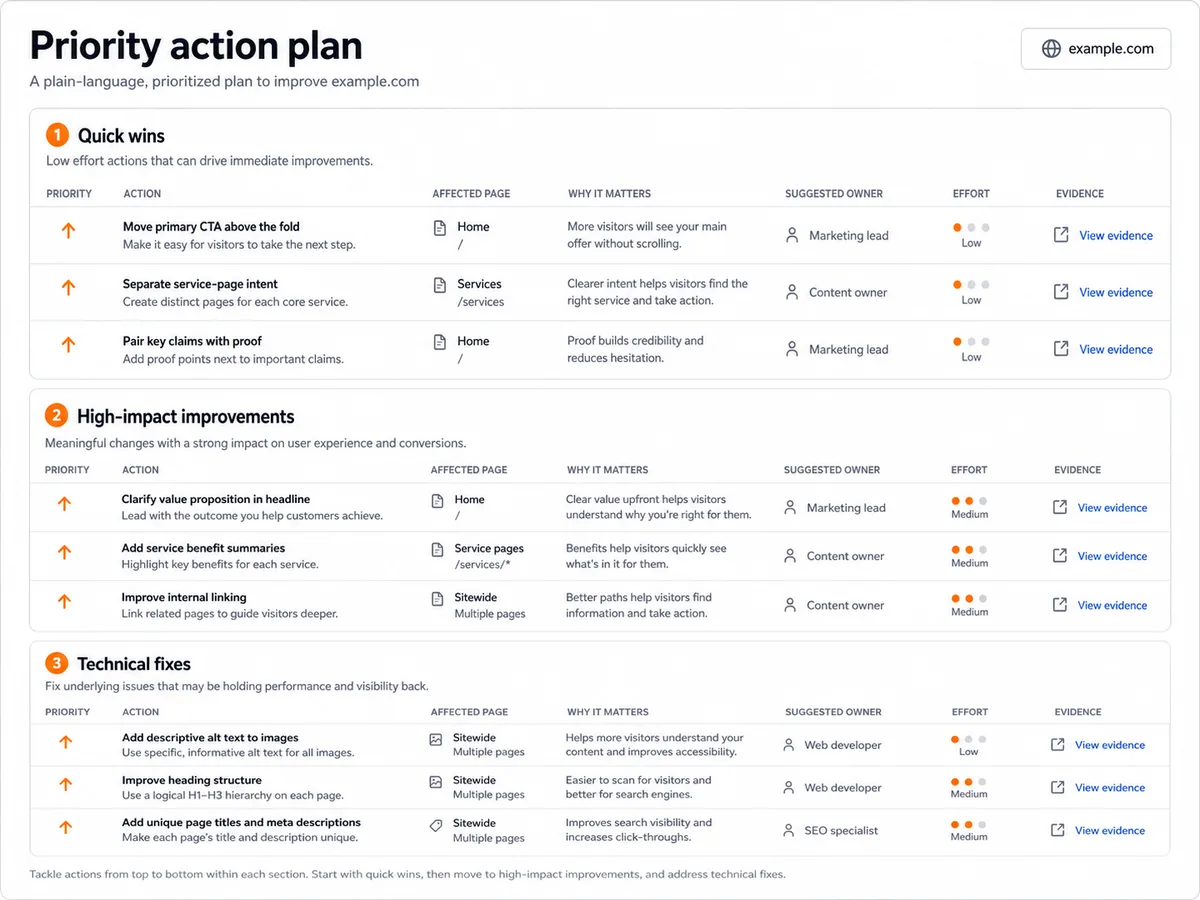This screenshot has width=1200, height=900.
Task: Click View evidence for SEO specialist row
Action: pos(1110,831)
